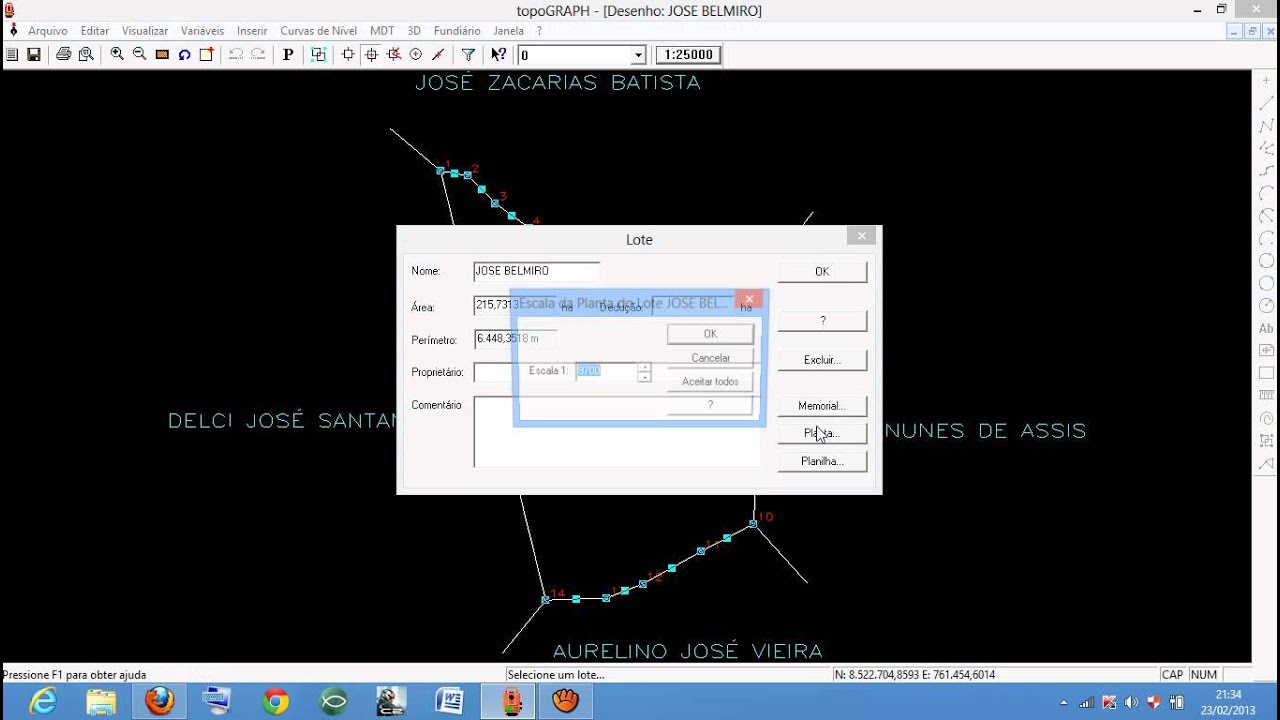The image size is (1280, 720).
Task: Increase Escala value with spinner up arrow
Action: (x=644, y=366)
